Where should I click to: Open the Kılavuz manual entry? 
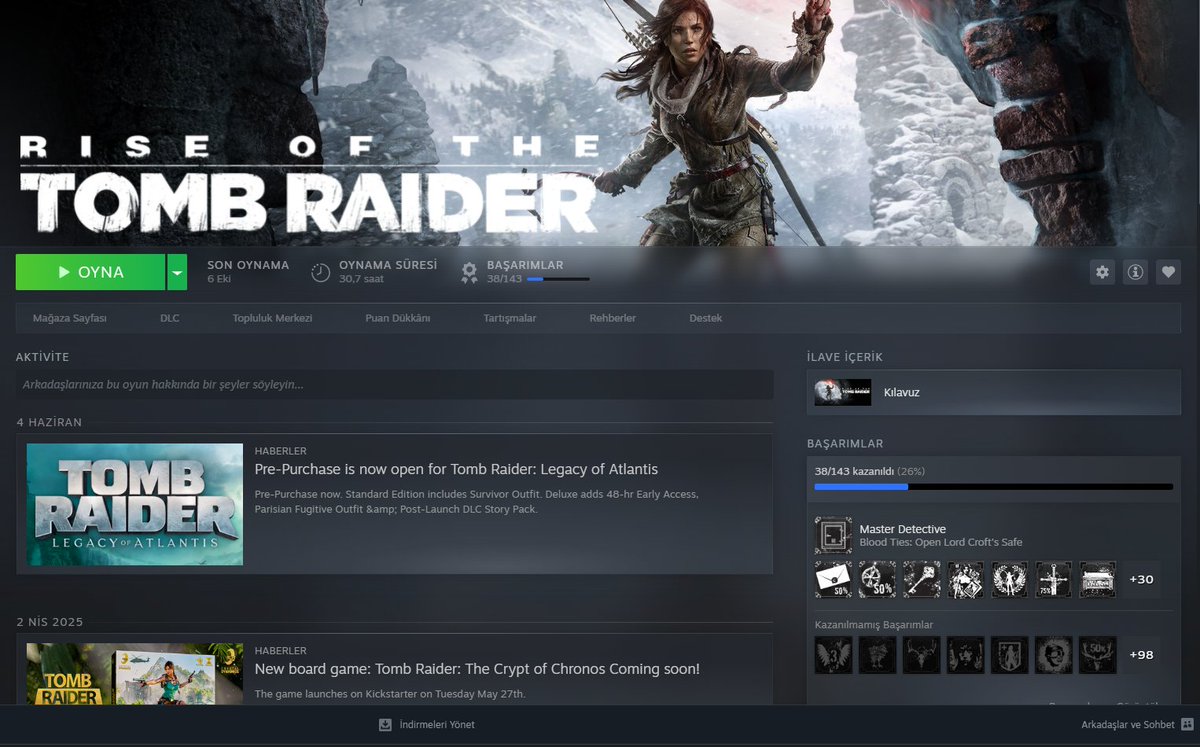tap(994, 392)
